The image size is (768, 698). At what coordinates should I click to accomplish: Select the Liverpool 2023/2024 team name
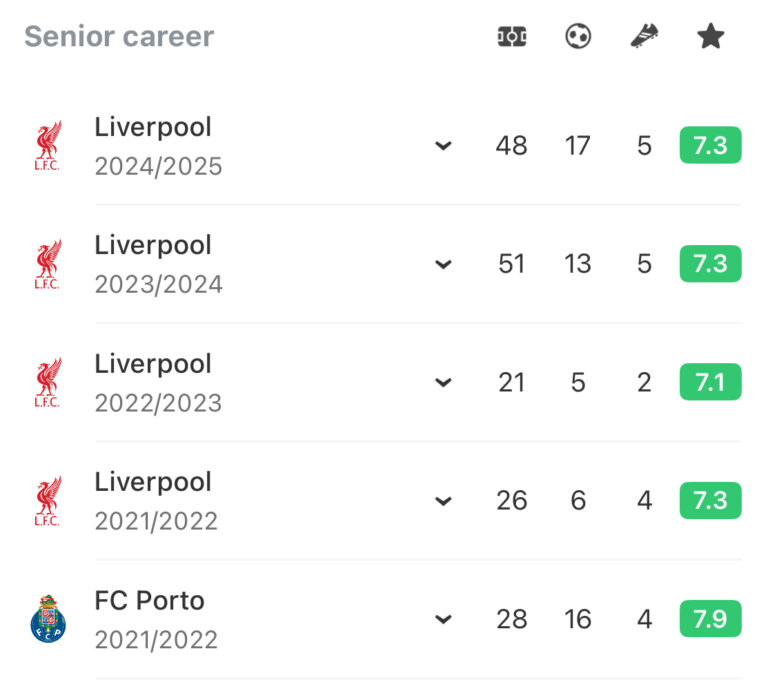click(153, 246)
